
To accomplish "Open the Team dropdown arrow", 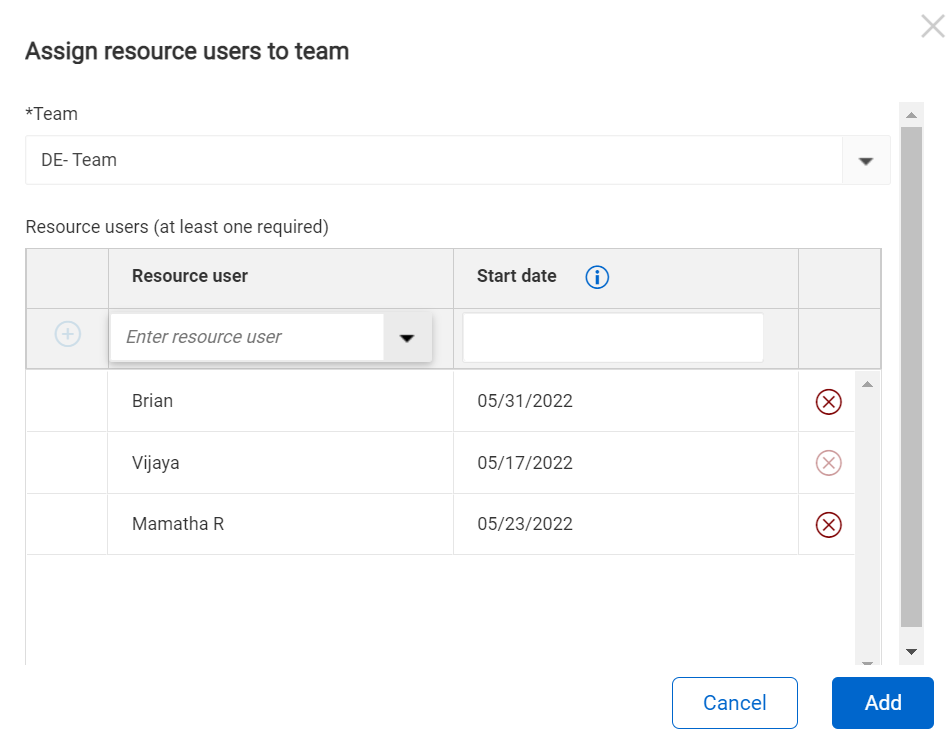I will tap(866, 161).
